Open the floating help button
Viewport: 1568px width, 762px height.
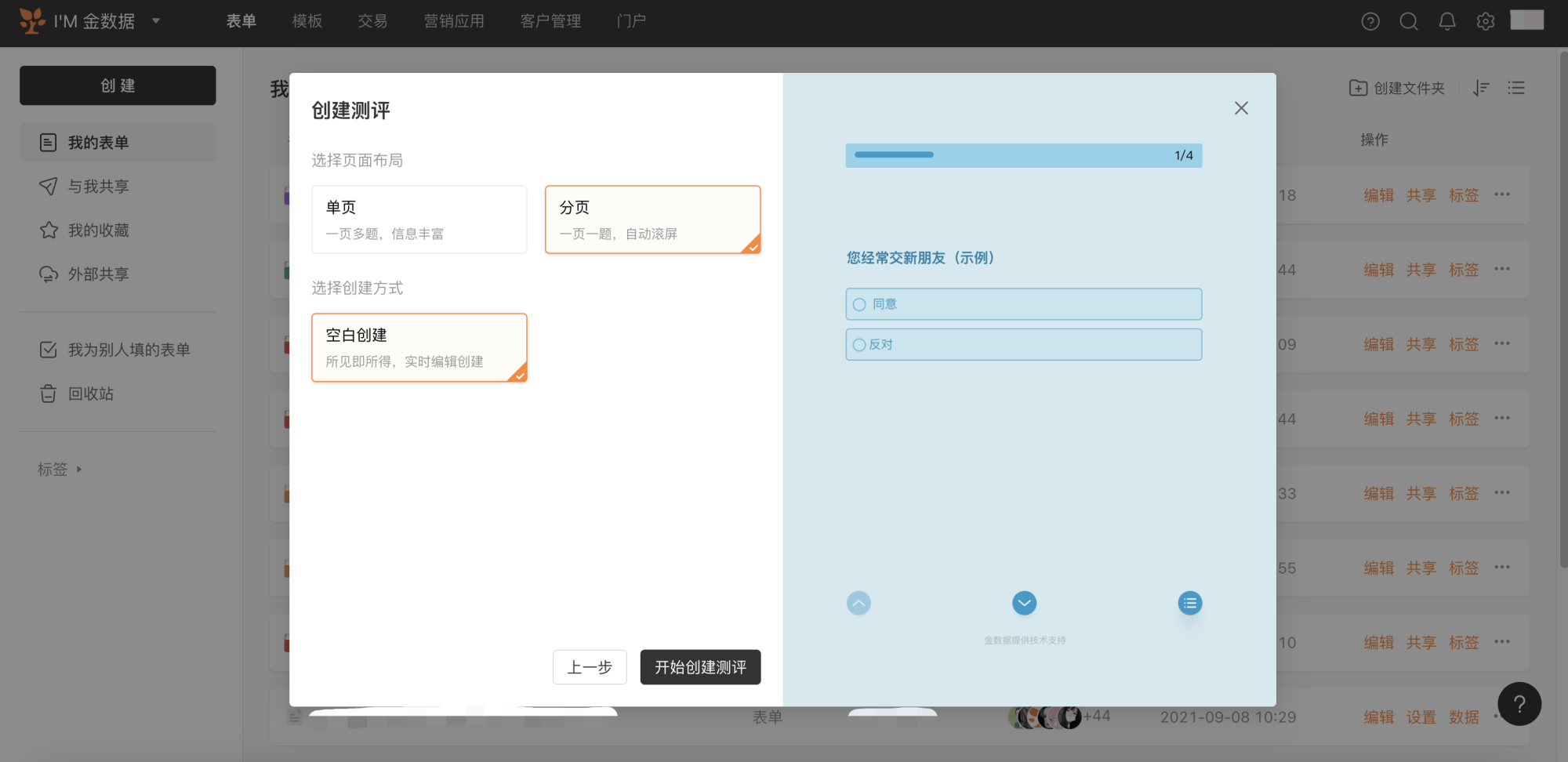(1519, 704)
